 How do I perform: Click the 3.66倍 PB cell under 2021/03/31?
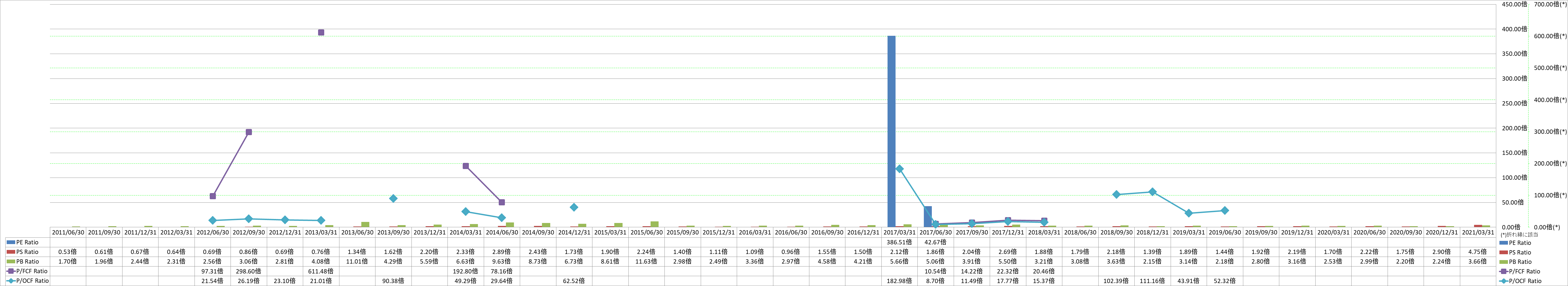(x=1478, y=262)
